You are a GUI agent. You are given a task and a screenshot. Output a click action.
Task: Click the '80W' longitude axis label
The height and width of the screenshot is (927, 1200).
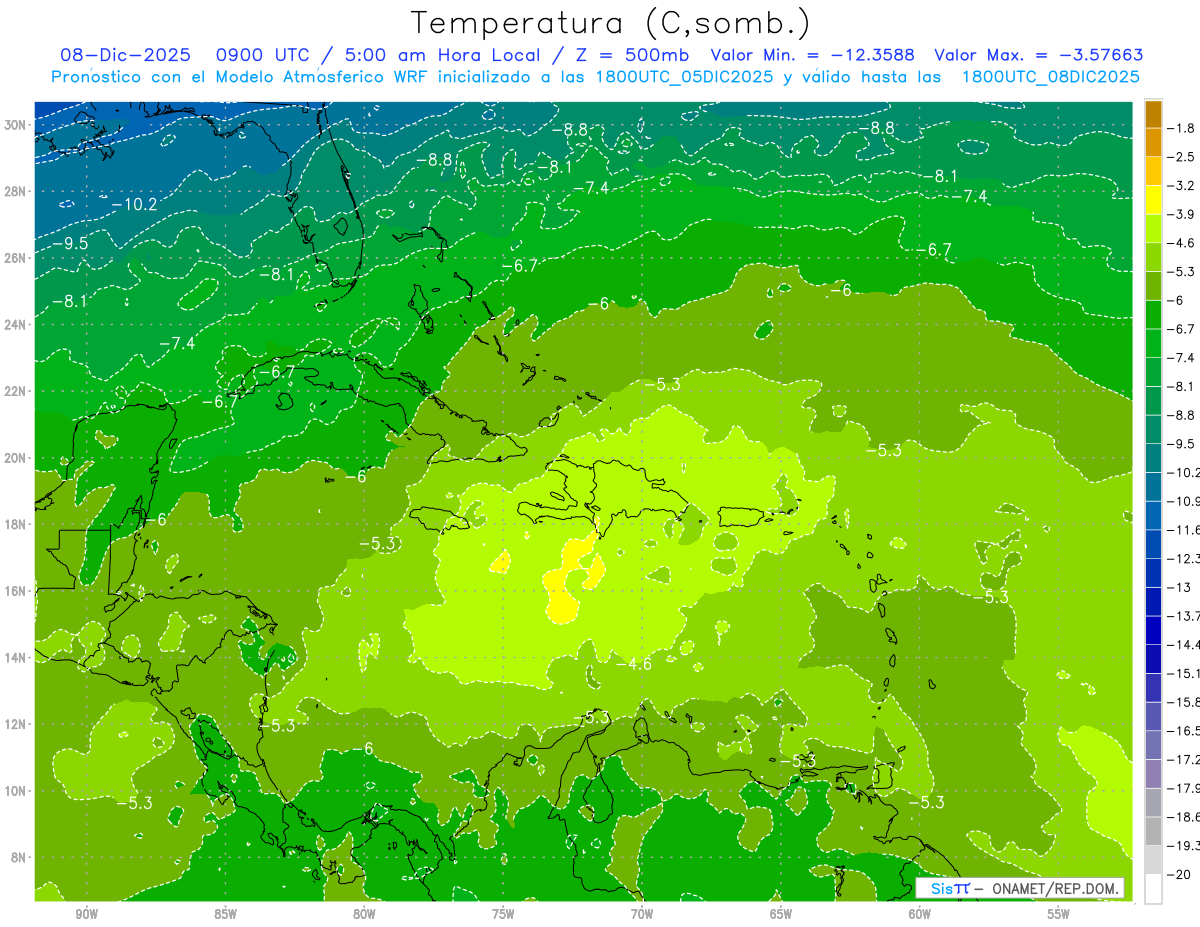tap(364, 914)
